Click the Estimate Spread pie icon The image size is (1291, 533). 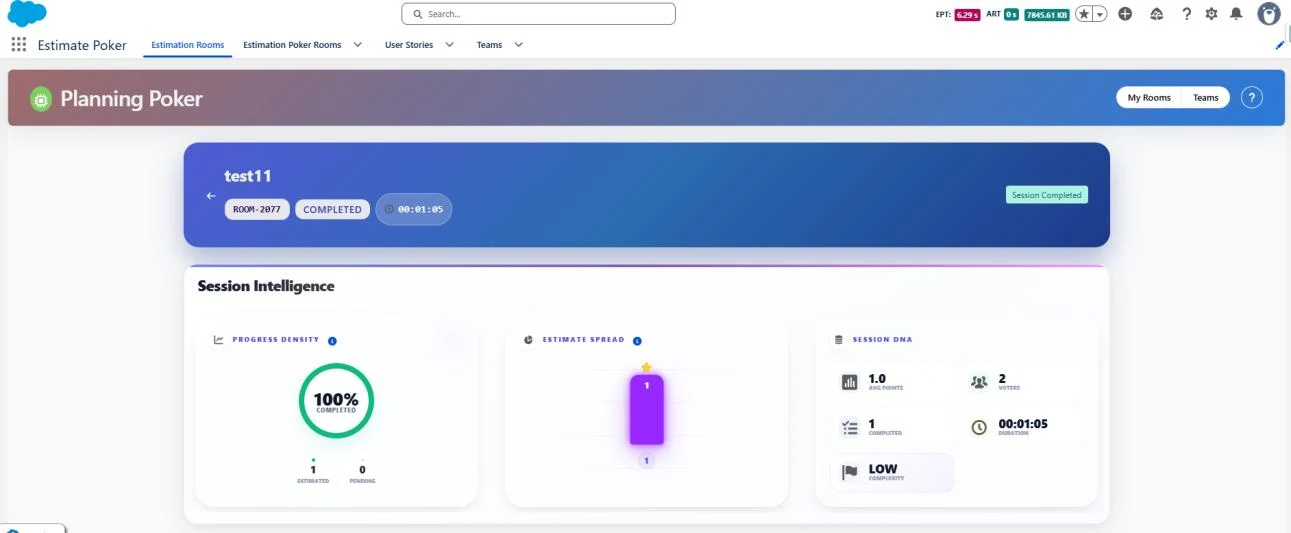pyautogui.click(x=529, y=340)
